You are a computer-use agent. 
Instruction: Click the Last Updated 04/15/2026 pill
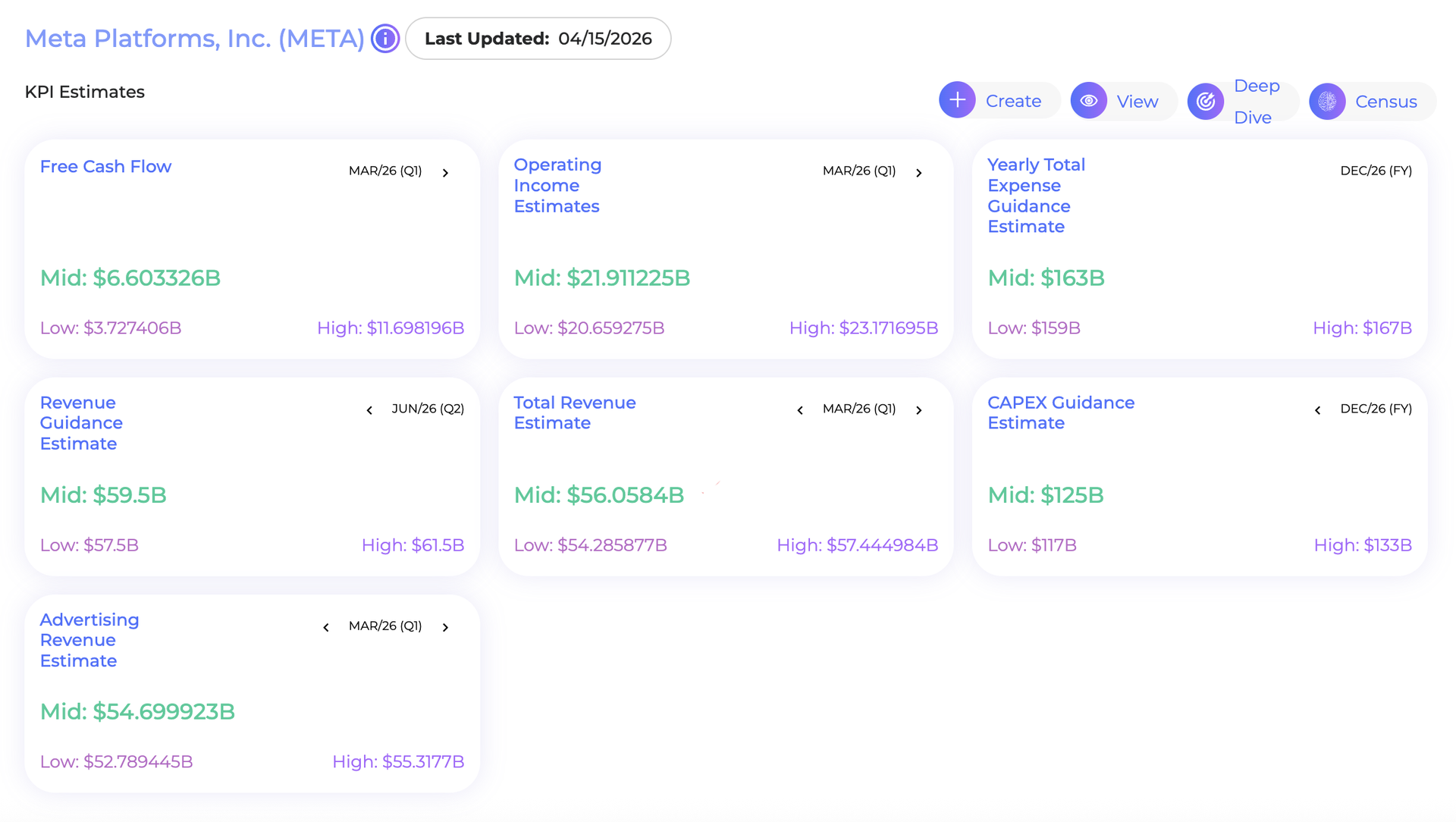click(x=538, y=39)
